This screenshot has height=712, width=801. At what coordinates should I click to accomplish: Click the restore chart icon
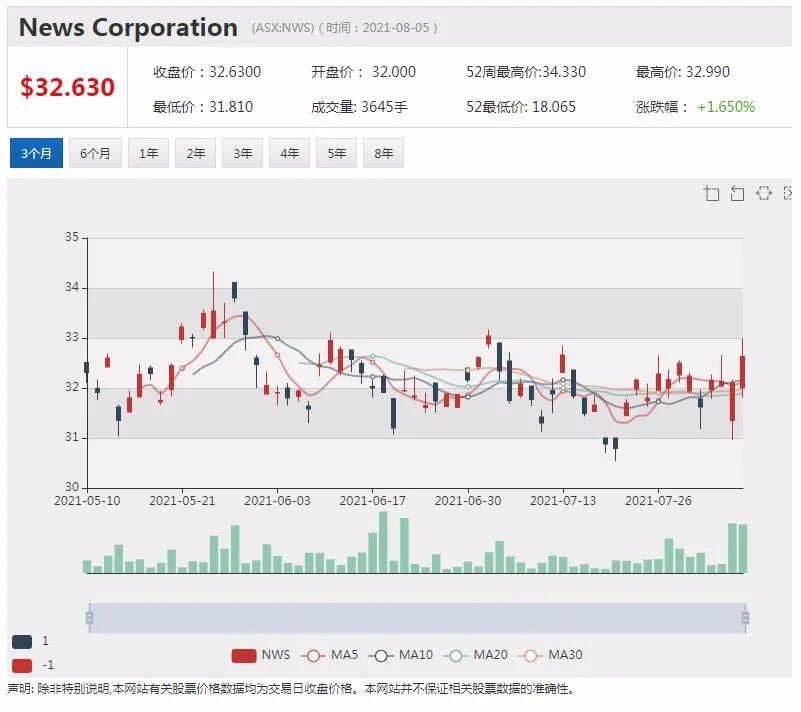(x=763, y=193)
